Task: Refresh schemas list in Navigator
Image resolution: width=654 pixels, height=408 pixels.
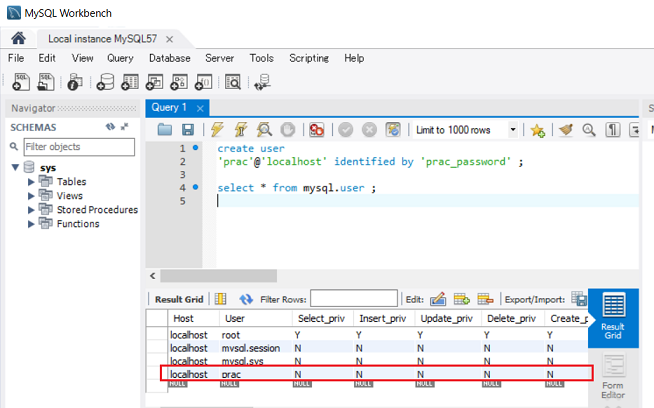Action: point(110,127)
